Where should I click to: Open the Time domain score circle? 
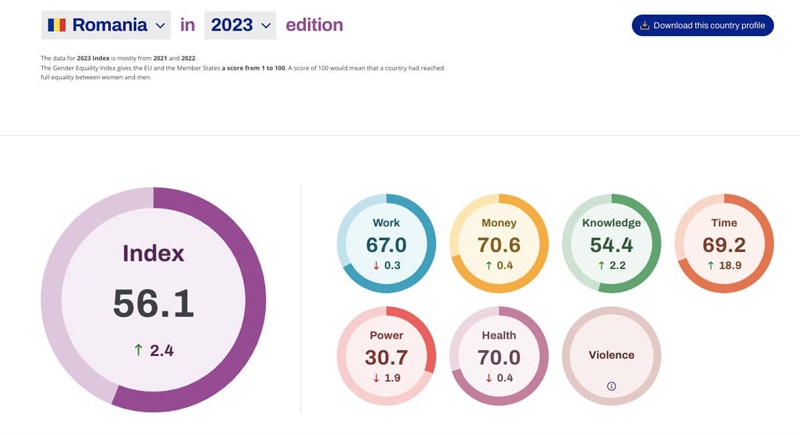coord(724,245)
